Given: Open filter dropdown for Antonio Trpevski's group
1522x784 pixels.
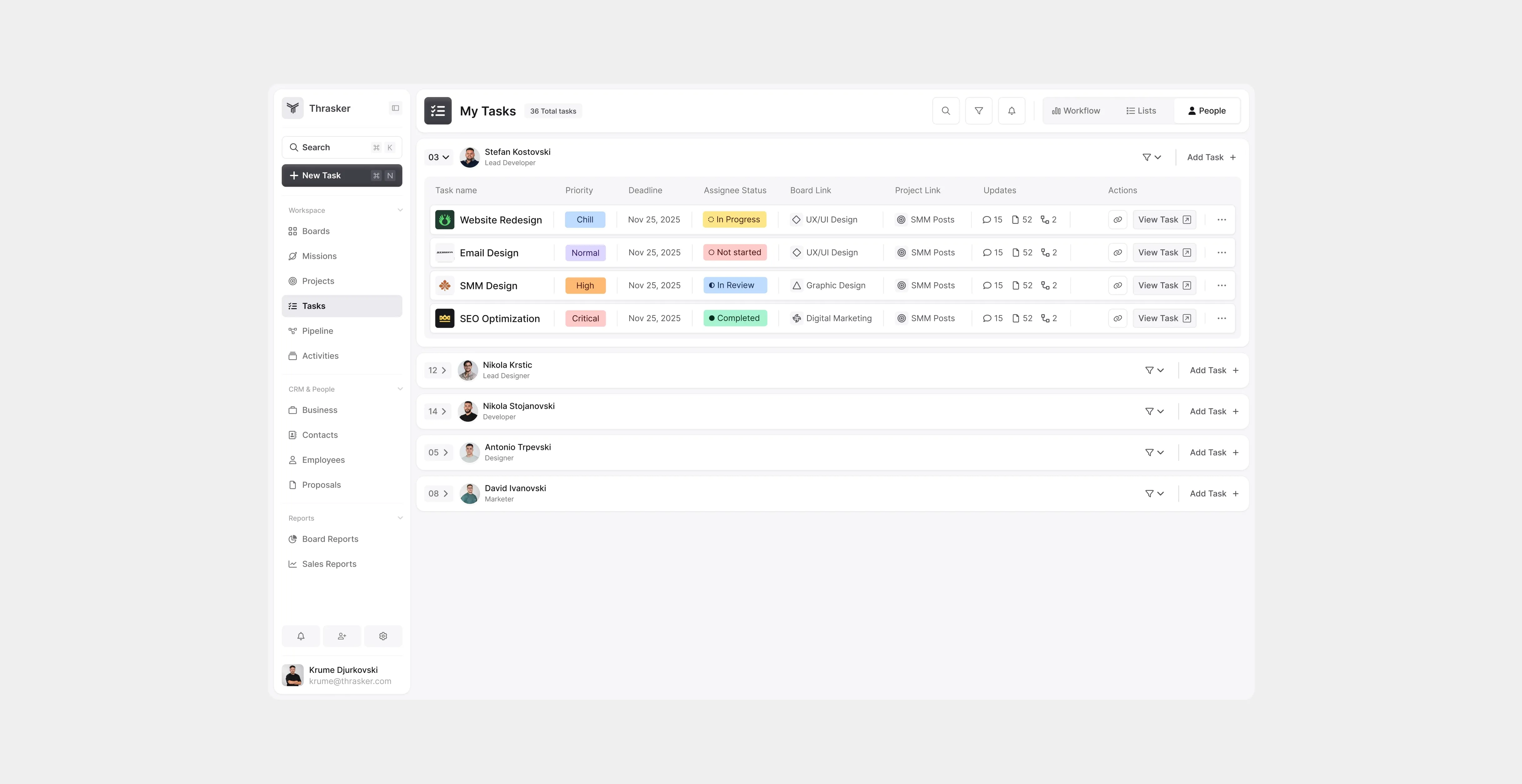Looking at the screenshot, I should pos(1154,453).
